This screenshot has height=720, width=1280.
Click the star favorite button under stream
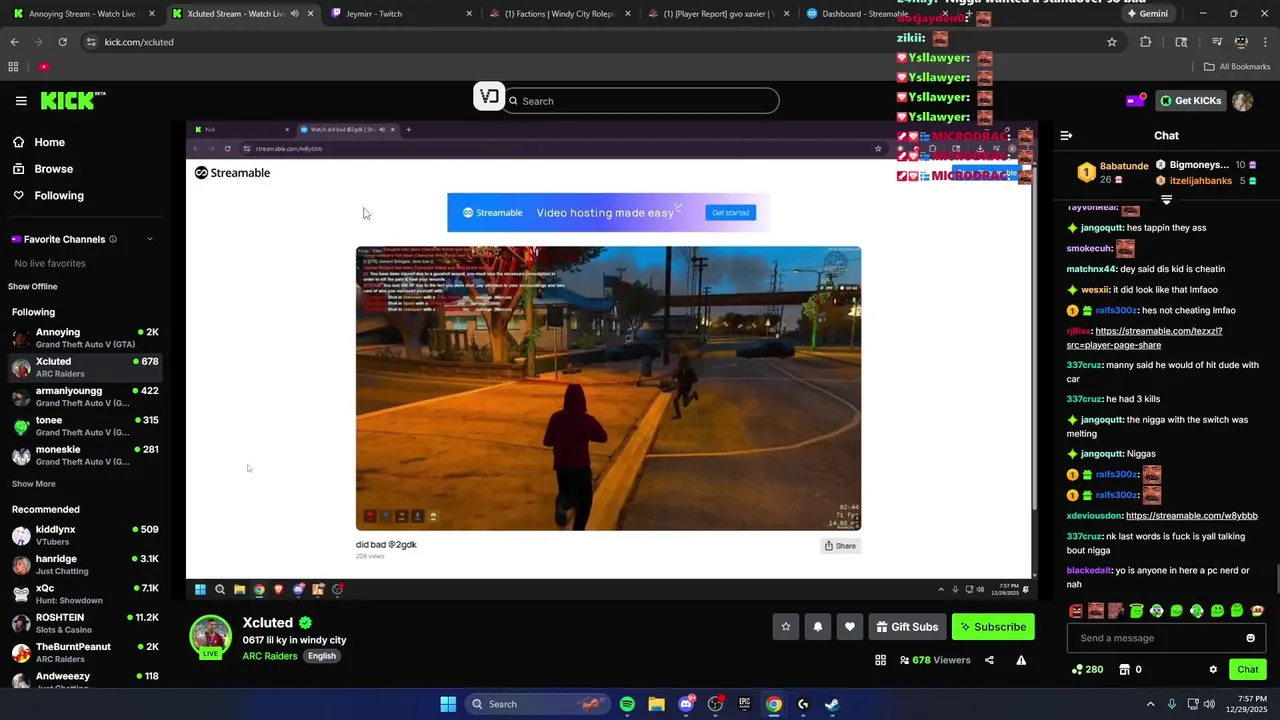pos(786,627)
